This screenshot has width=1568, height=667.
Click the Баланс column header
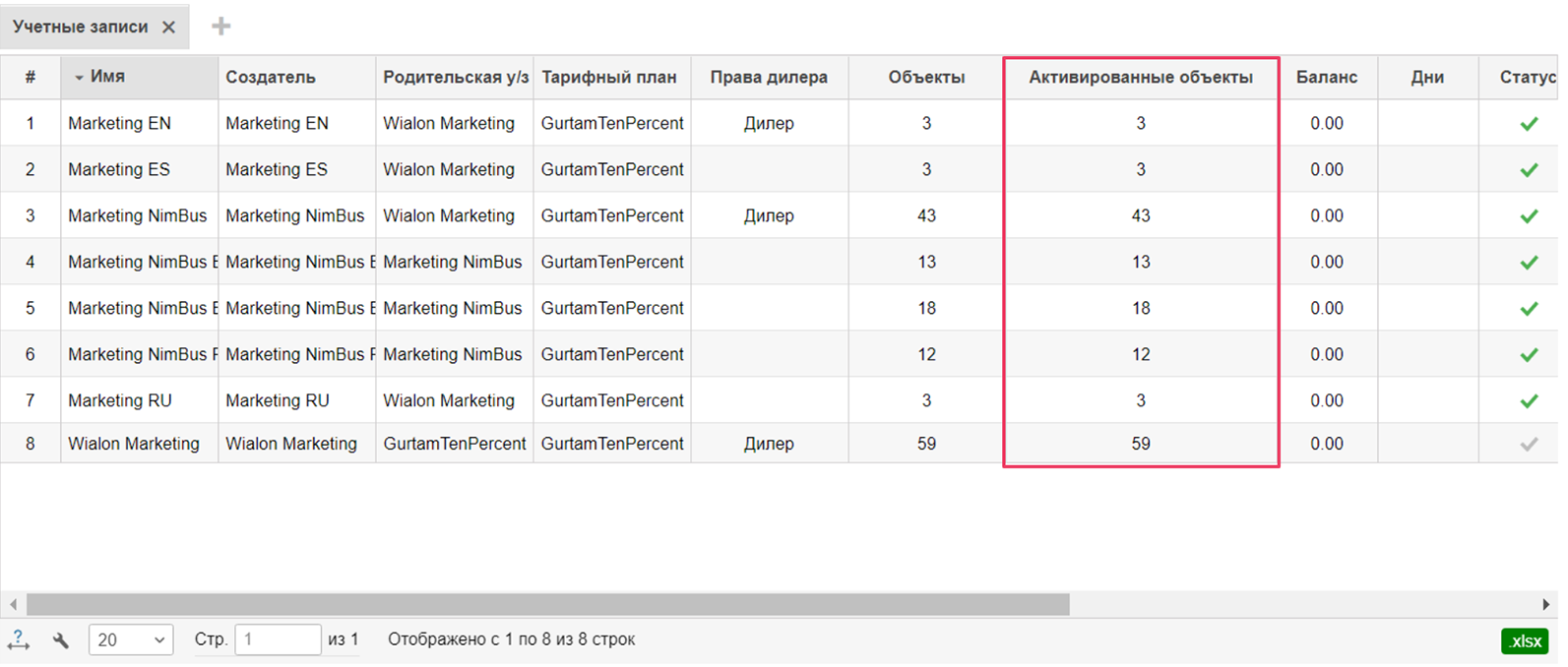pos(1326,78)
